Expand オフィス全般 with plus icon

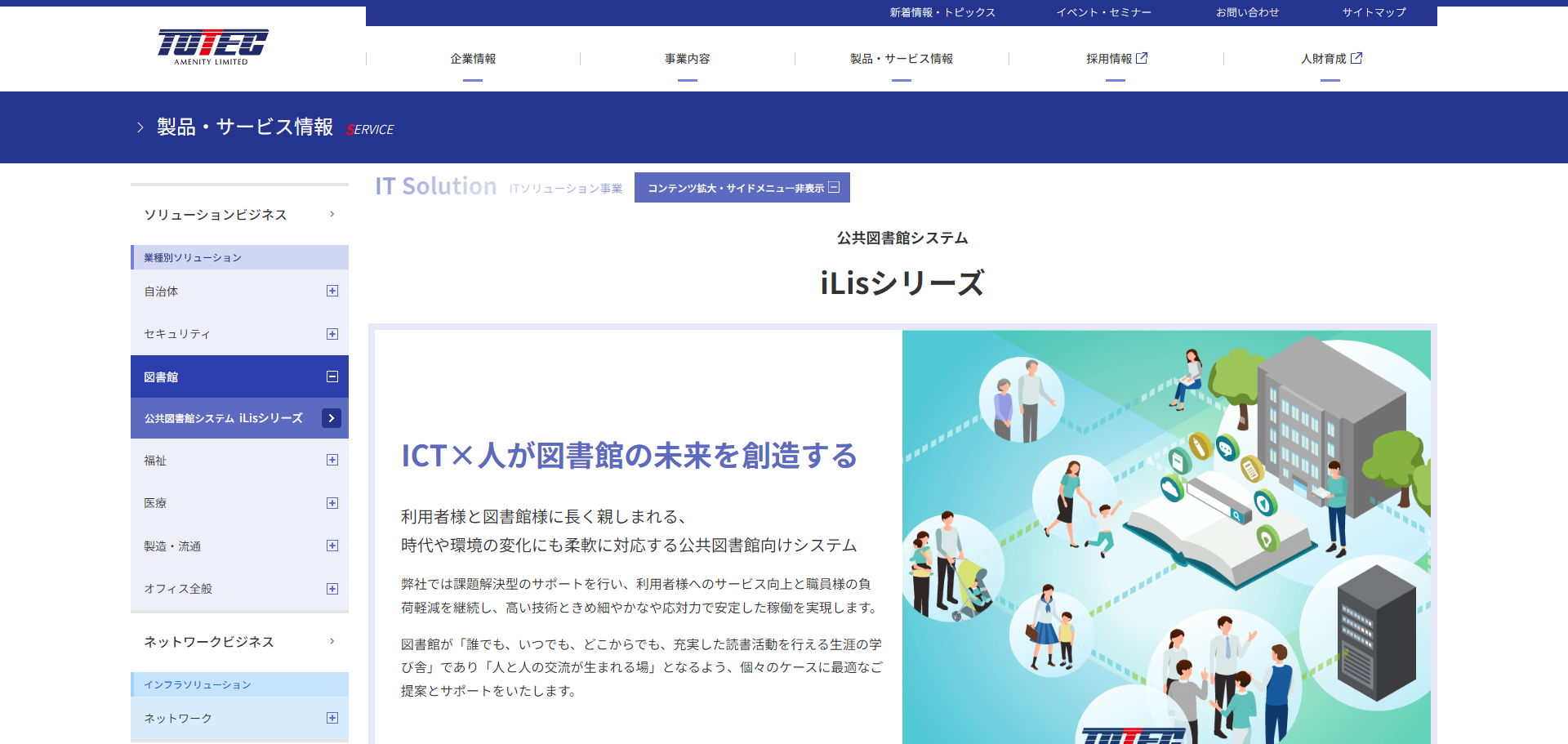(332, 589)
